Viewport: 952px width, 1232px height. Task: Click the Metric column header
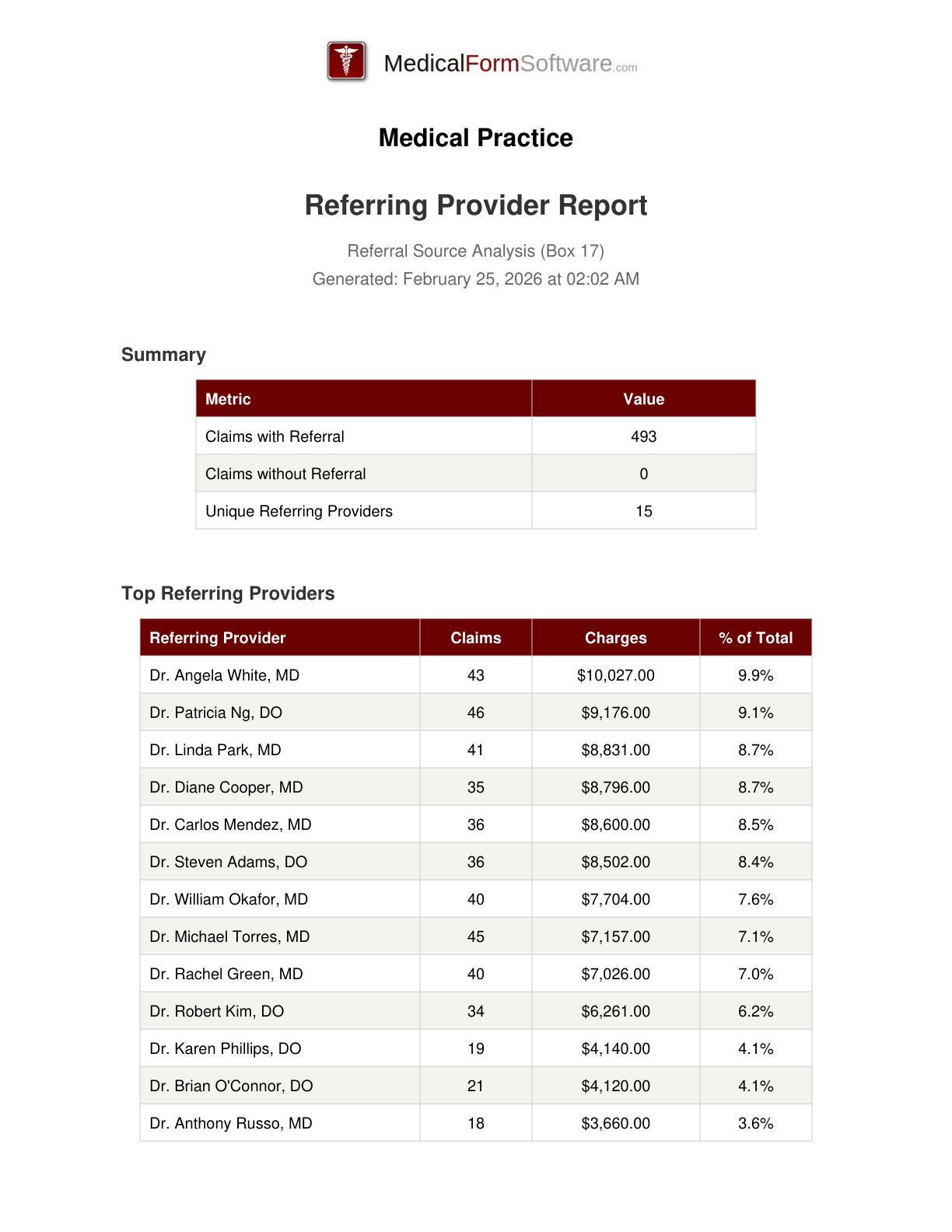point(228,399)
